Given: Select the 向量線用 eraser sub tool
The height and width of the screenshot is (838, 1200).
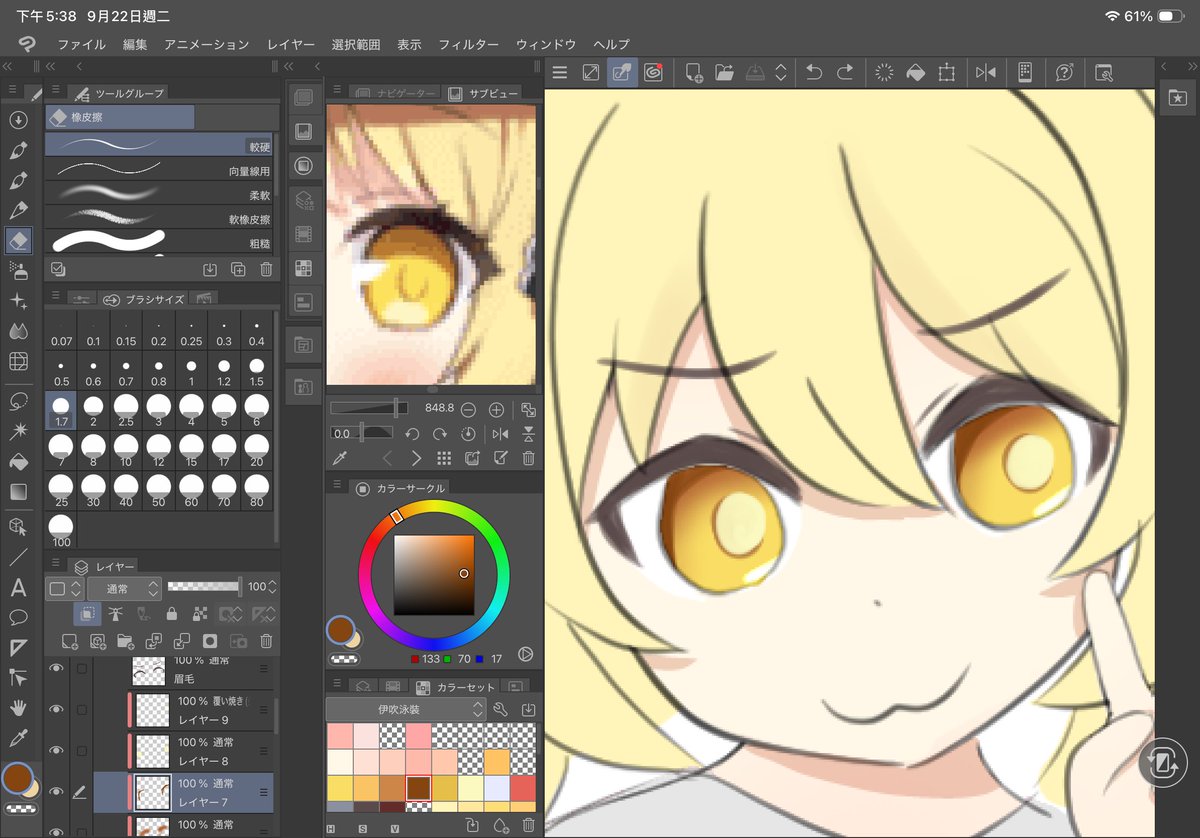Looking at the screenshot, I should [x=159, y=169].
